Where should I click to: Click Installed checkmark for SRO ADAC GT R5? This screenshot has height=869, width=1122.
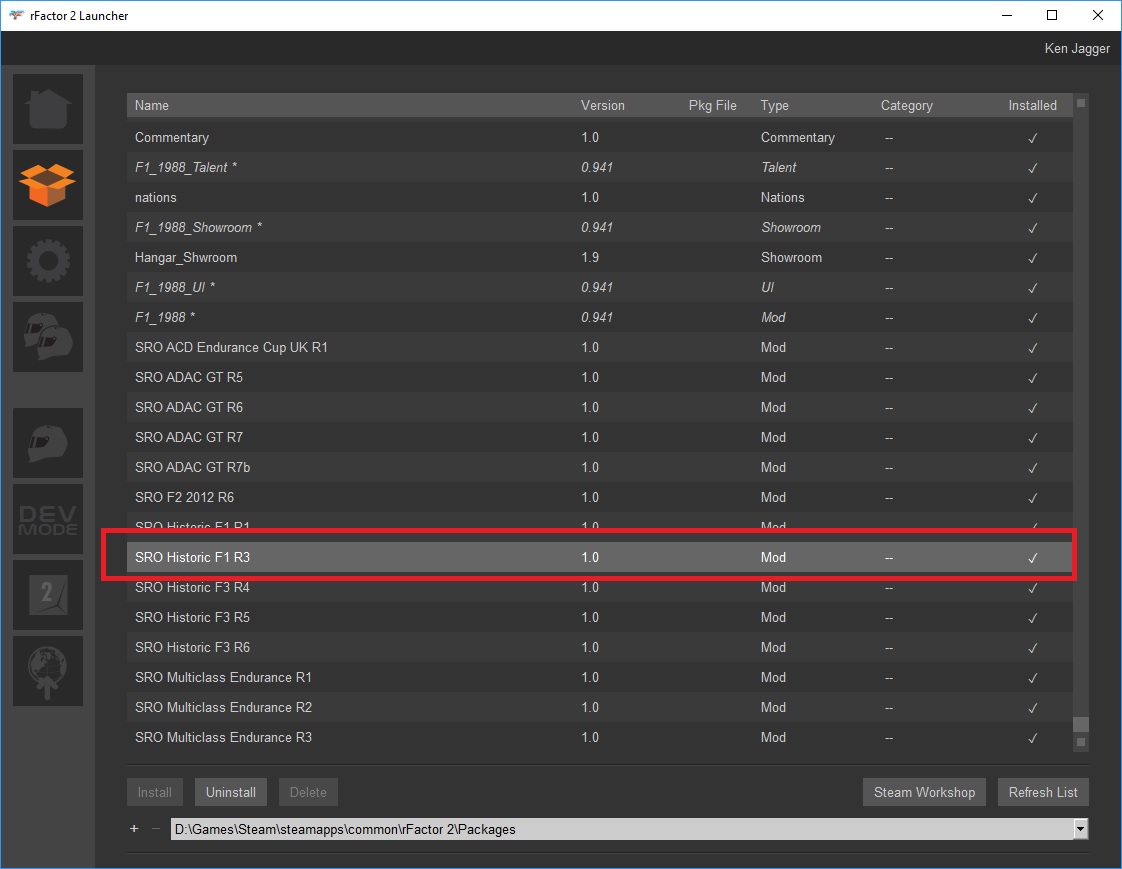tap(1033, 378)
